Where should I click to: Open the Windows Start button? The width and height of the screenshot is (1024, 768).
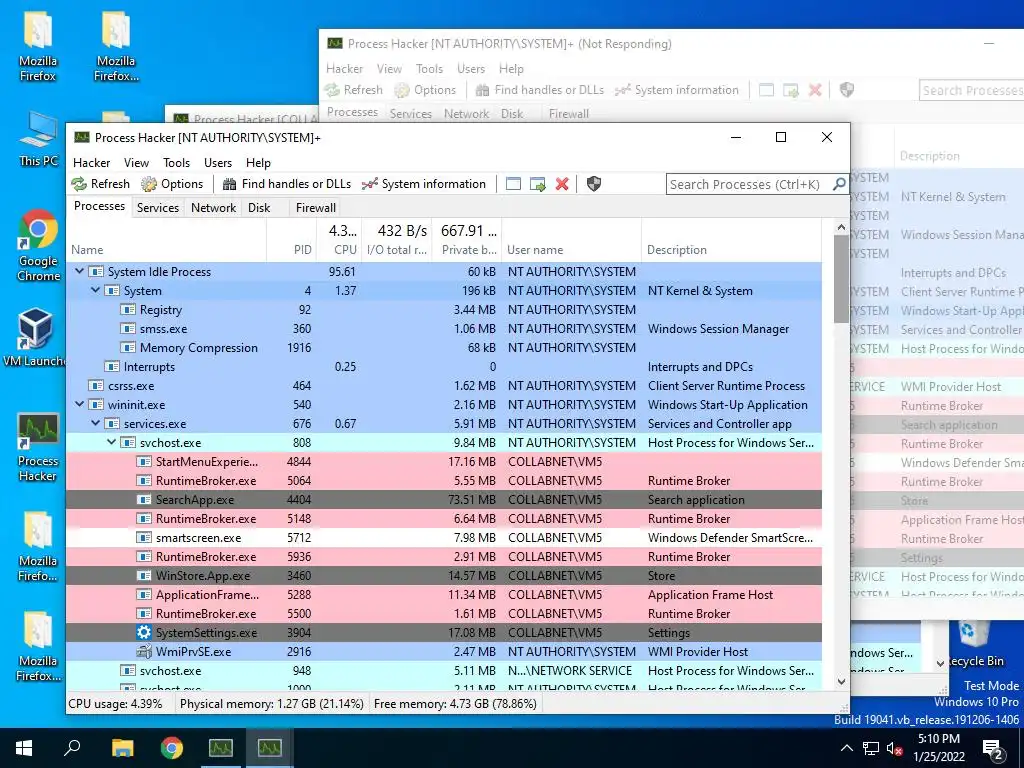pos(24,748)
